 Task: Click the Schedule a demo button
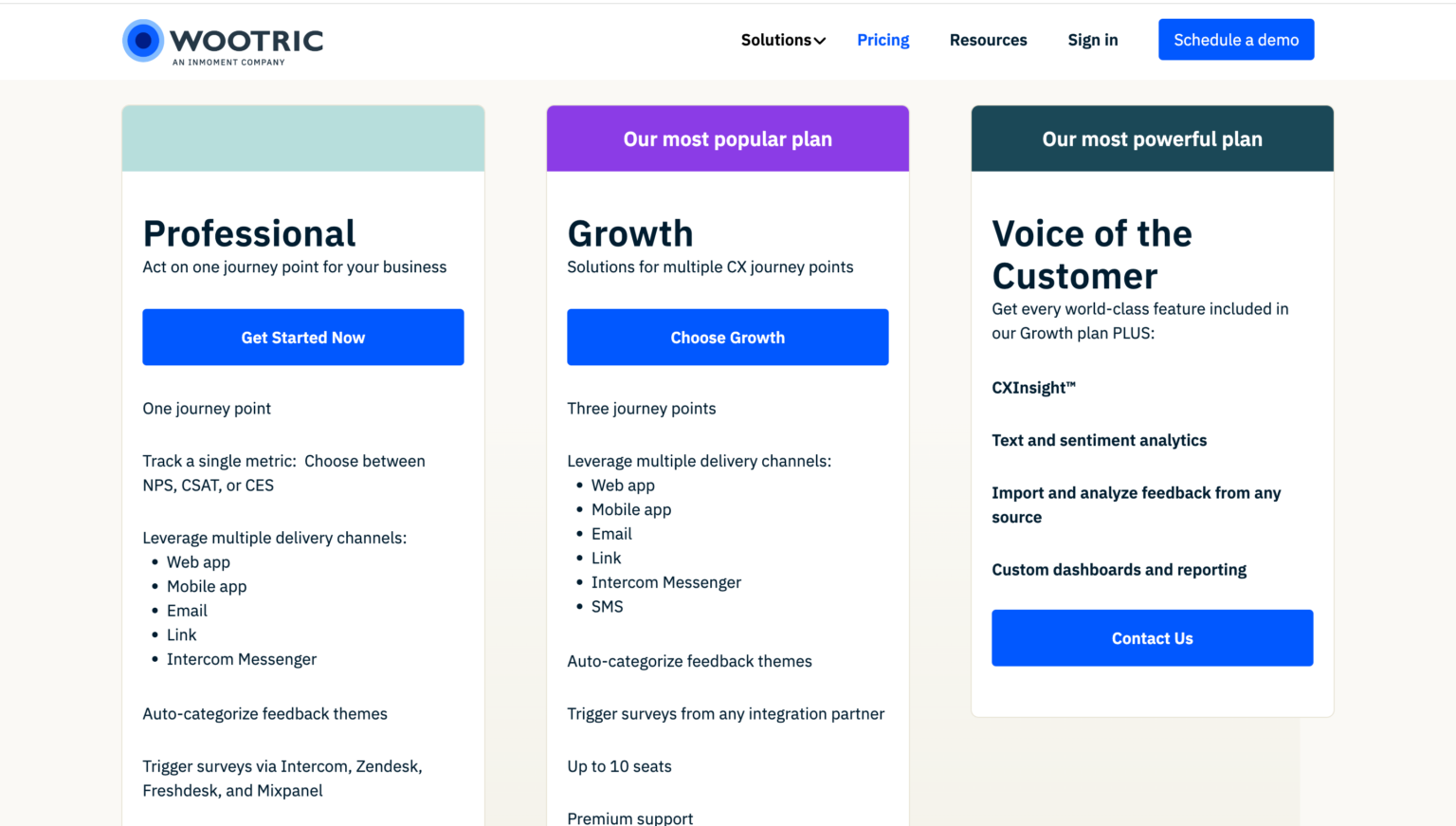tap(1235, 39)
